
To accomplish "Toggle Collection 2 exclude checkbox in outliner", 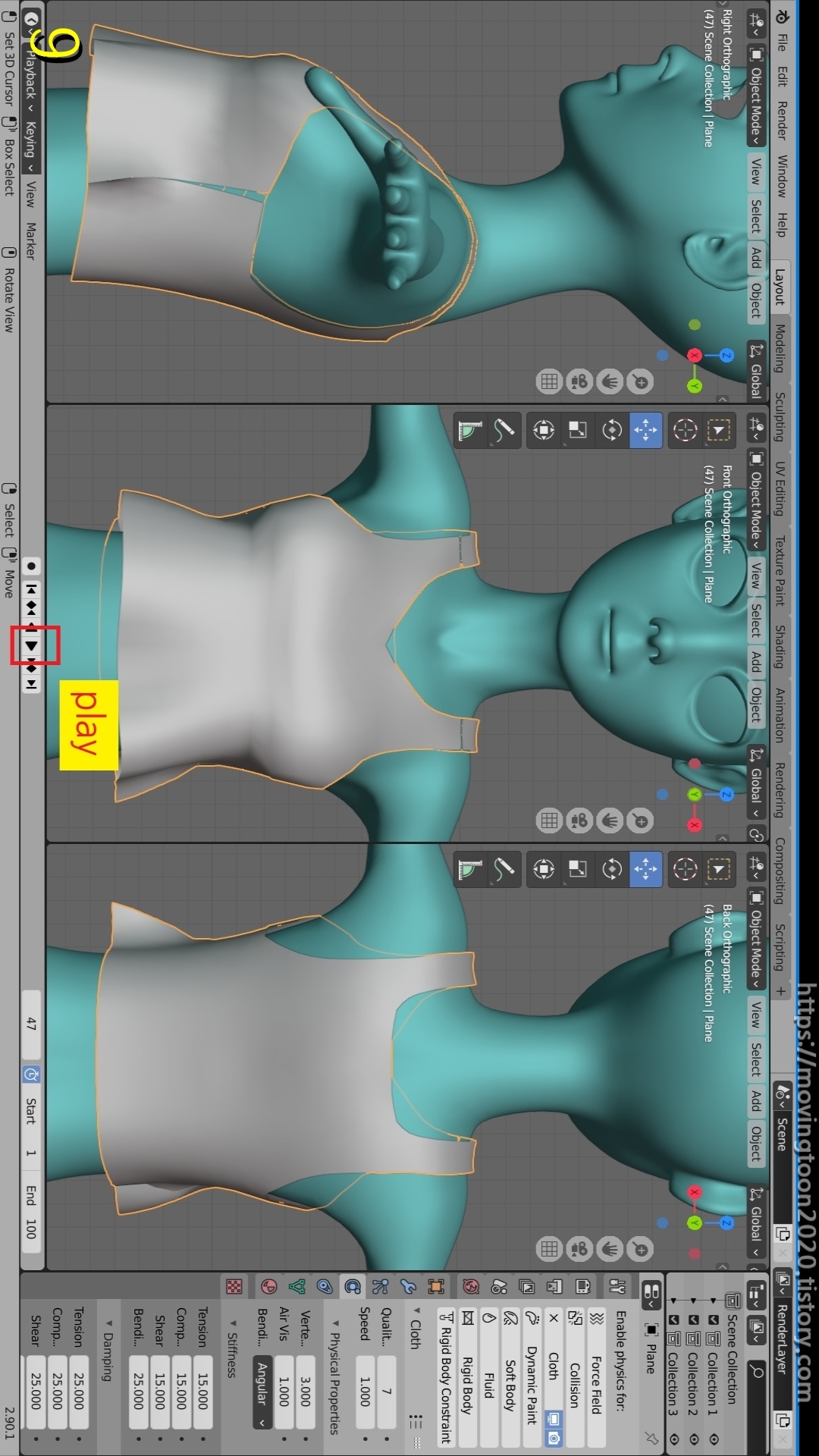I will (693, 1320).
